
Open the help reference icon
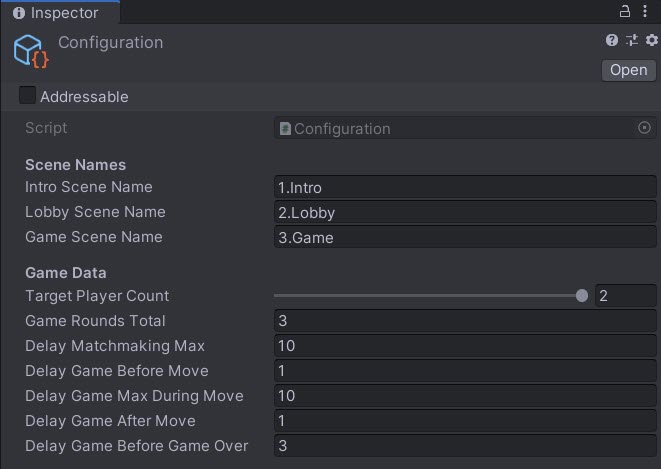coord(612,40)
